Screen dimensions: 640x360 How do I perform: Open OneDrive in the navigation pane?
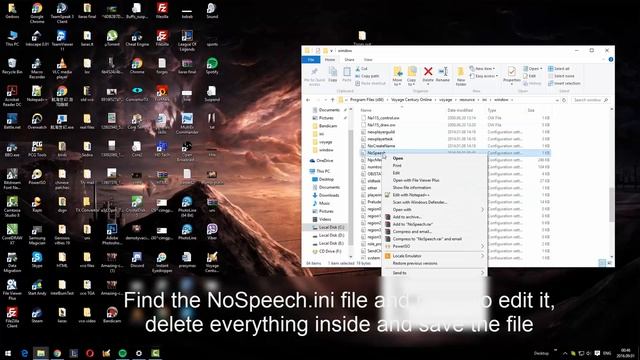325,161
